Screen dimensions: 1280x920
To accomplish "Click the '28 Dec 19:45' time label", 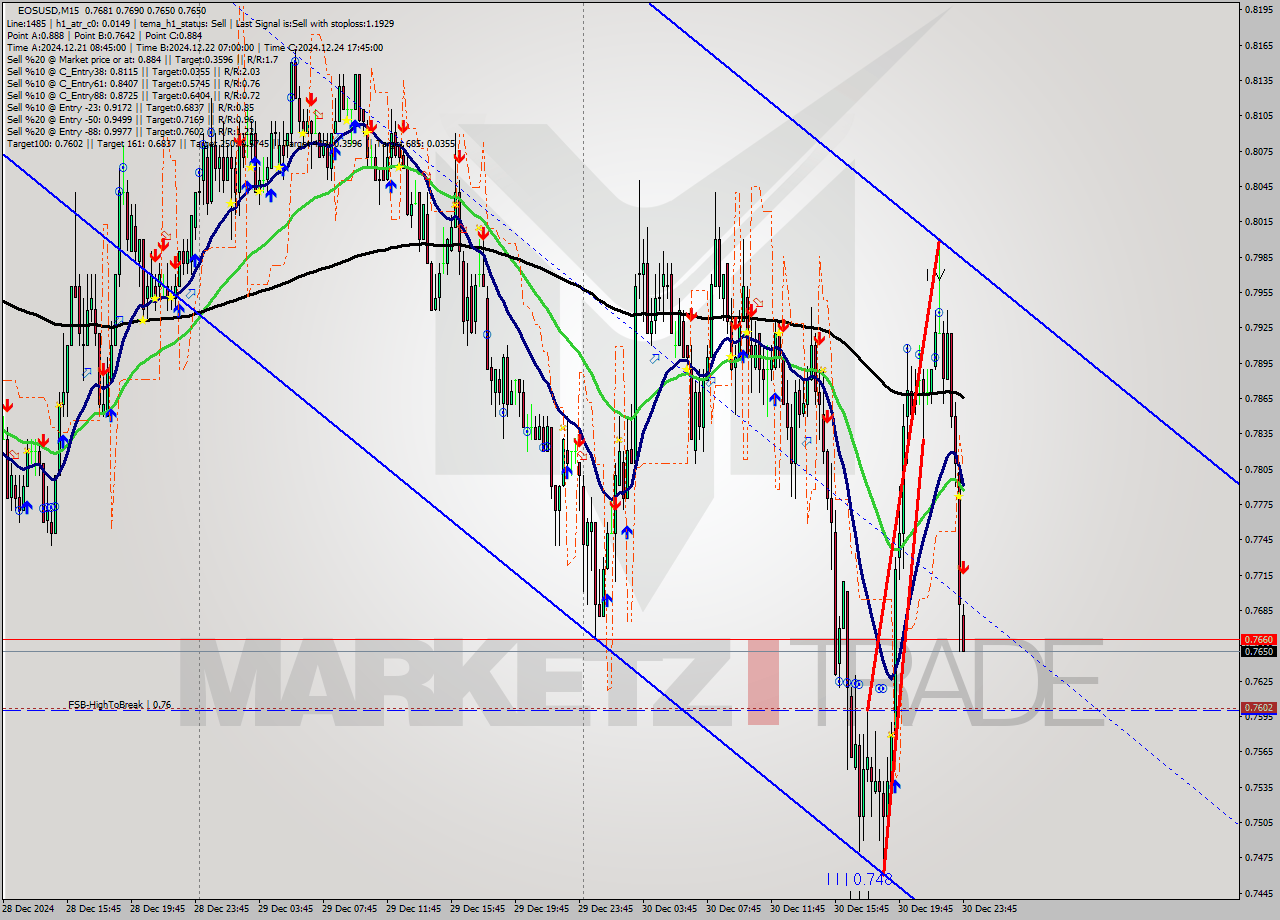I will click(x=158, y=909).
